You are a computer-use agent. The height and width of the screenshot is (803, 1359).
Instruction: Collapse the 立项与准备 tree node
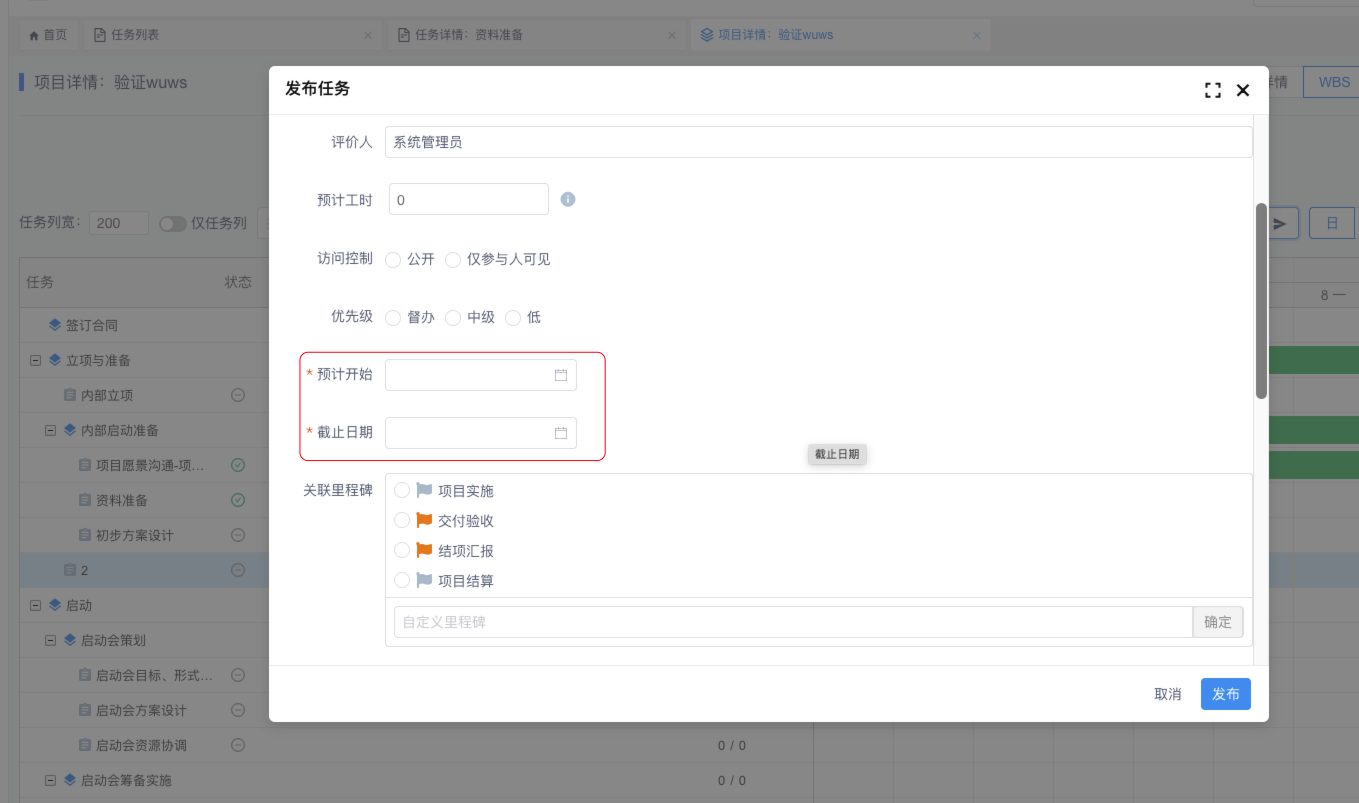click(35, 360)
